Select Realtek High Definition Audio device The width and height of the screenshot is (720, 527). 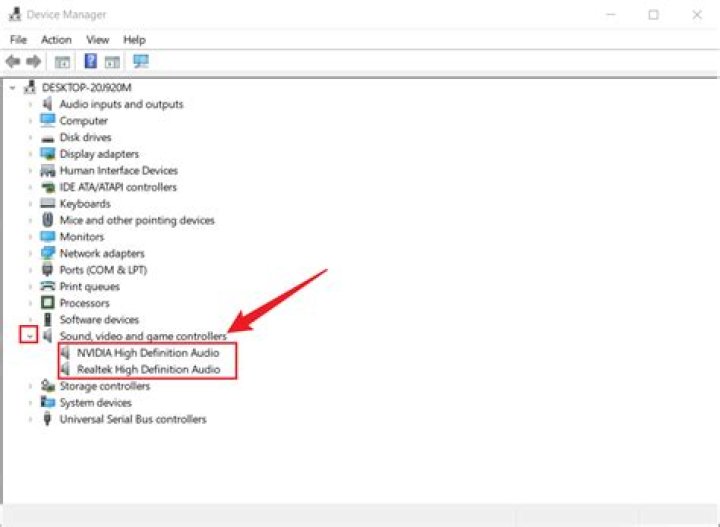coord(147,369)
